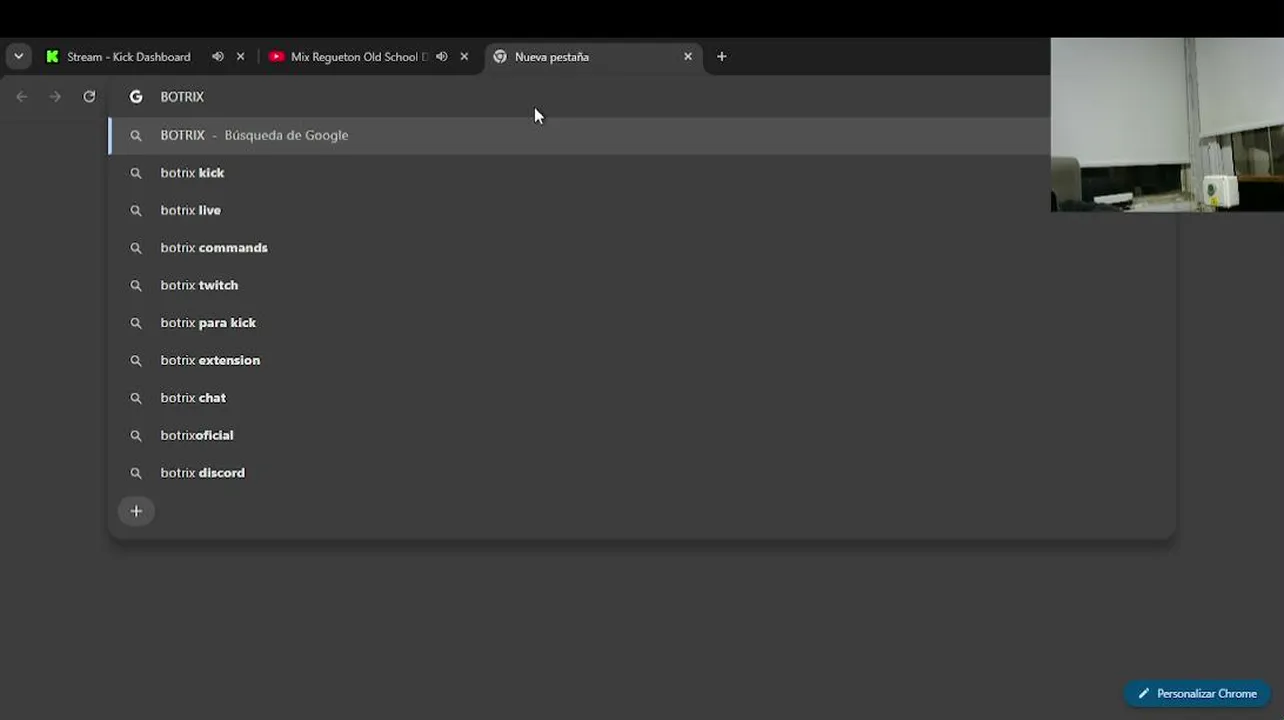This screenshot has width=1284, height=720.
Task: Close the Mix Regueton Old School tab
Action: pos(464,57)
